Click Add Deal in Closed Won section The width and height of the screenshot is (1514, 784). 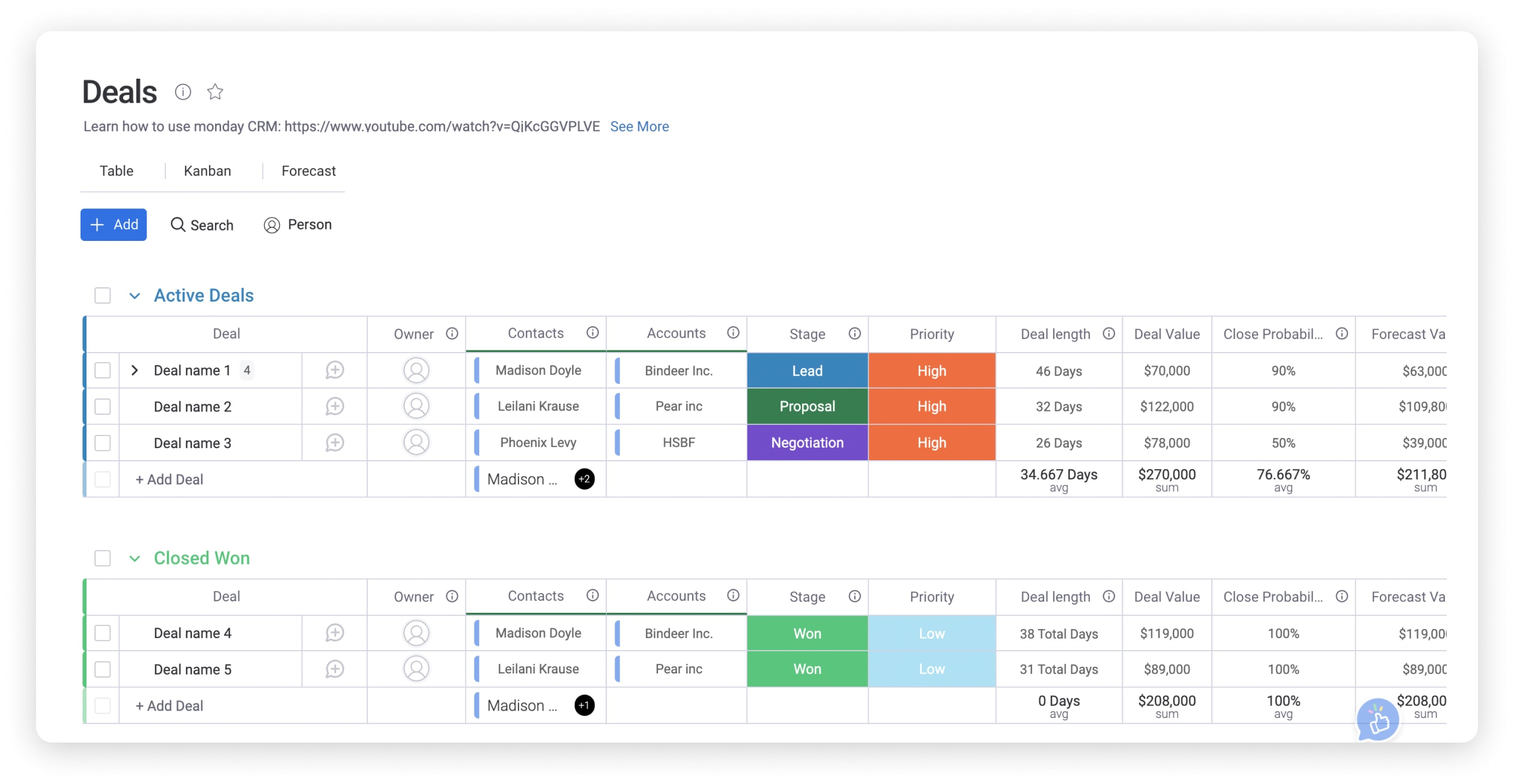click(168, 706)
